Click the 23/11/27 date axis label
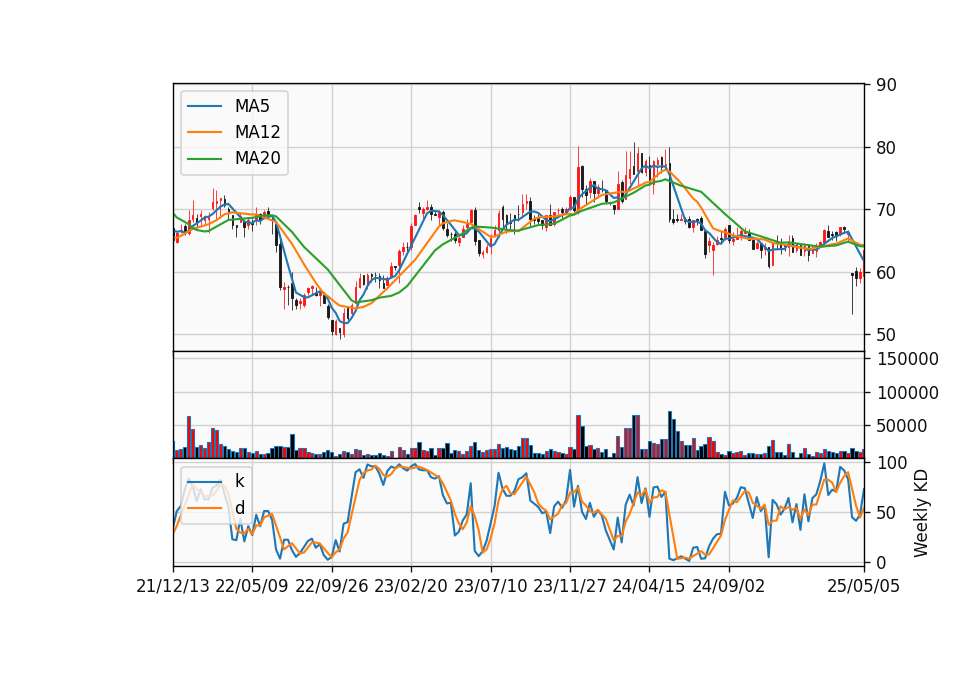The width and height of the screenshot is (960, 690). pos(570,587)
